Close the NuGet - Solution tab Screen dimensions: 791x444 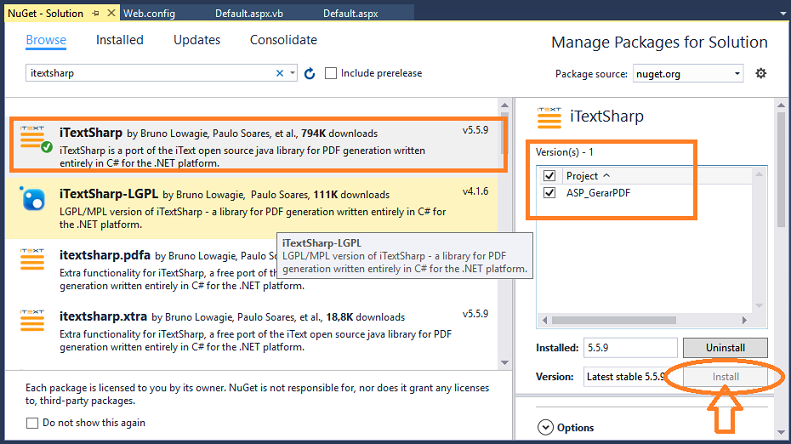point(111,13)
